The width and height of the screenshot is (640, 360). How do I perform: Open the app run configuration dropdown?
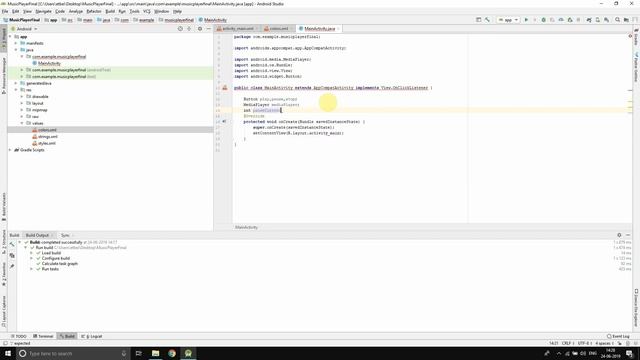tap(508, 20)
